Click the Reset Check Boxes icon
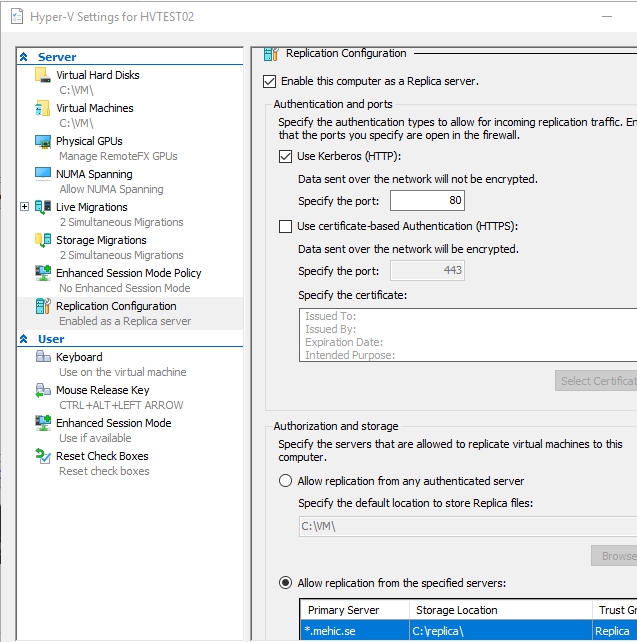Screen dimensions: 637x642 (42, 456)
